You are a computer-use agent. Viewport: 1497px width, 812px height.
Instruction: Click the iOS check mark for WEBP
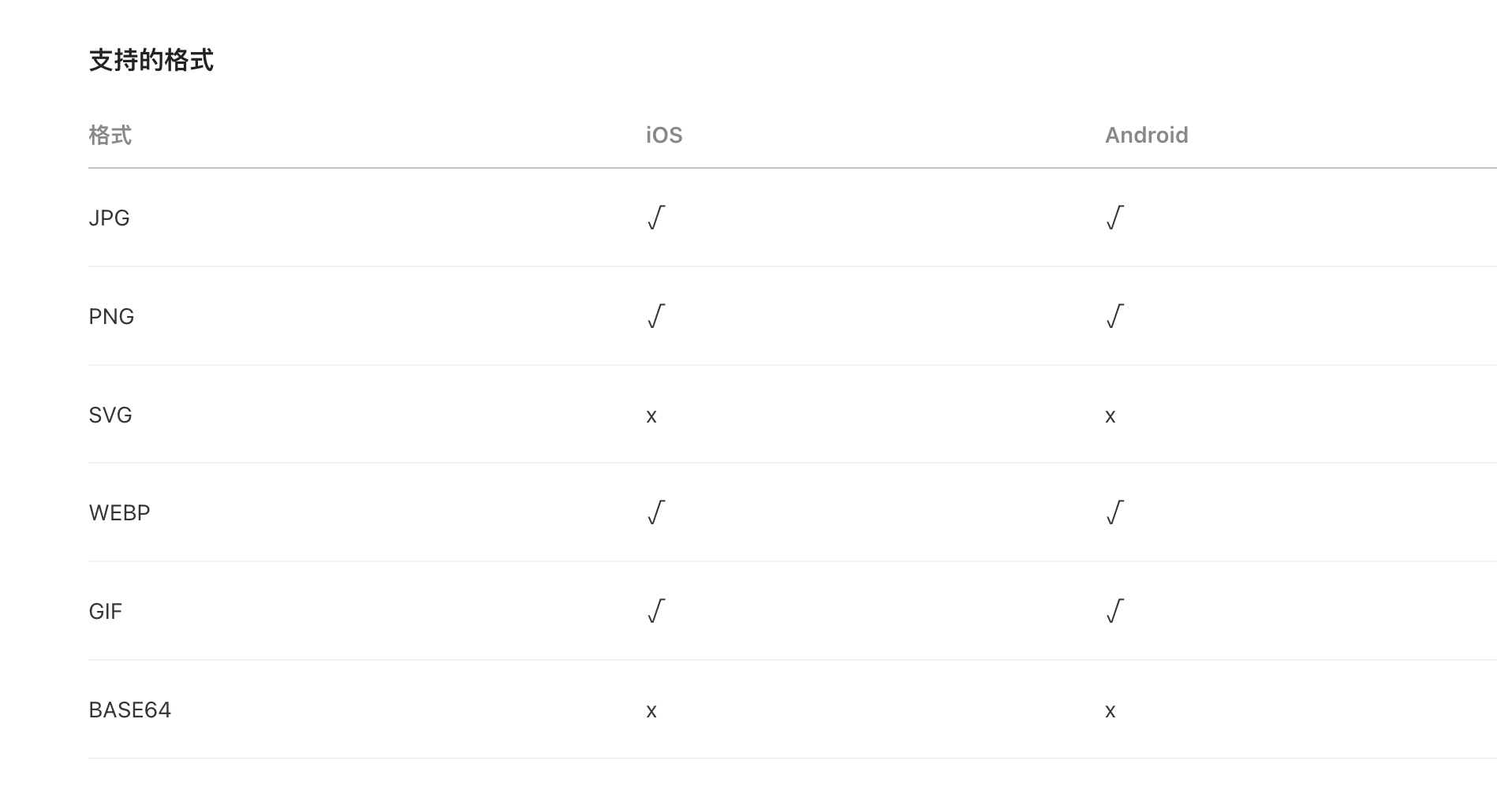point(656,512)
